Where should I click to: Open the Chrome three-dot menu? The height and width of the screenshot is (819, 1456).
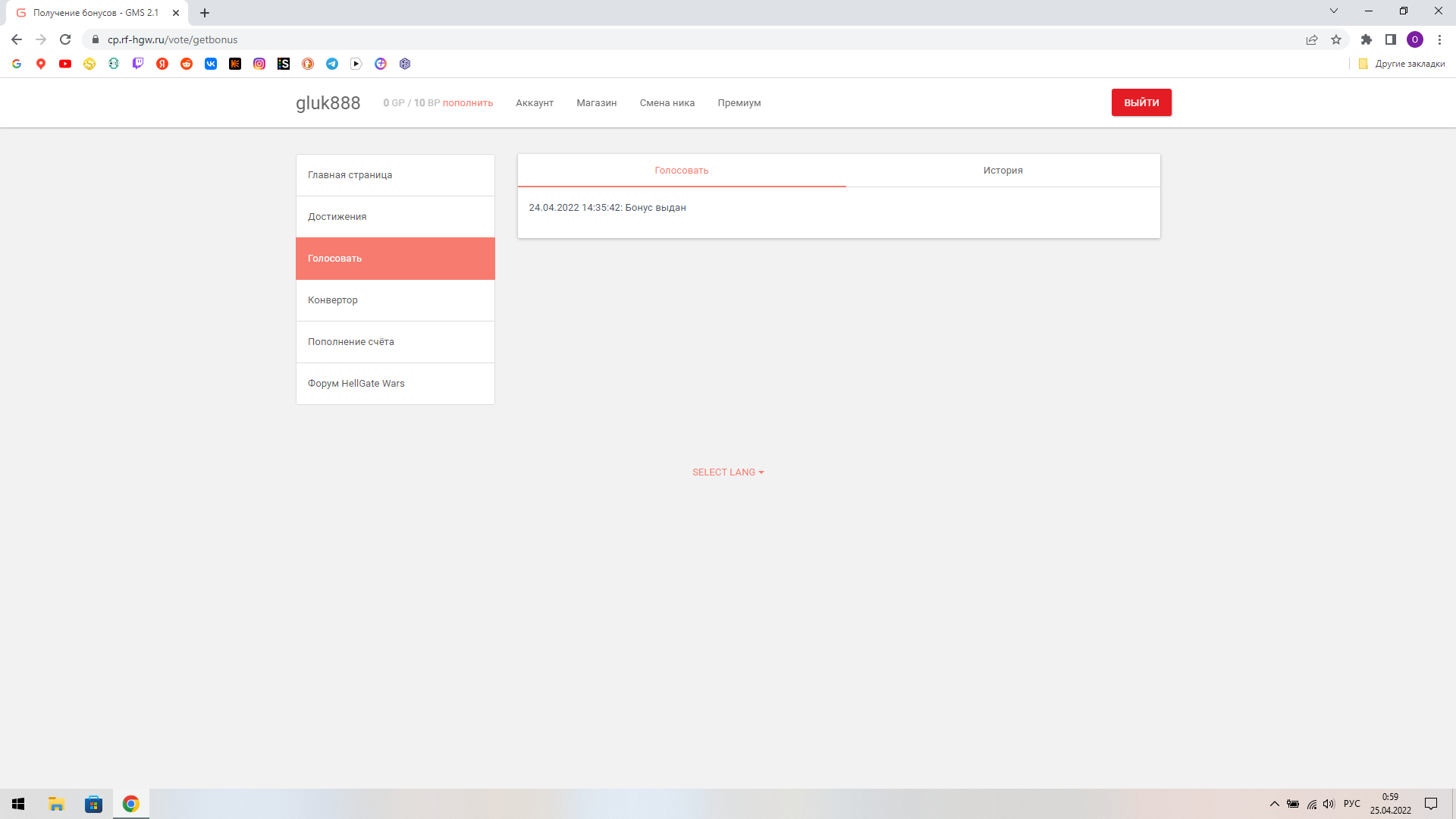pyautogui.click(x=1439, y=39)
